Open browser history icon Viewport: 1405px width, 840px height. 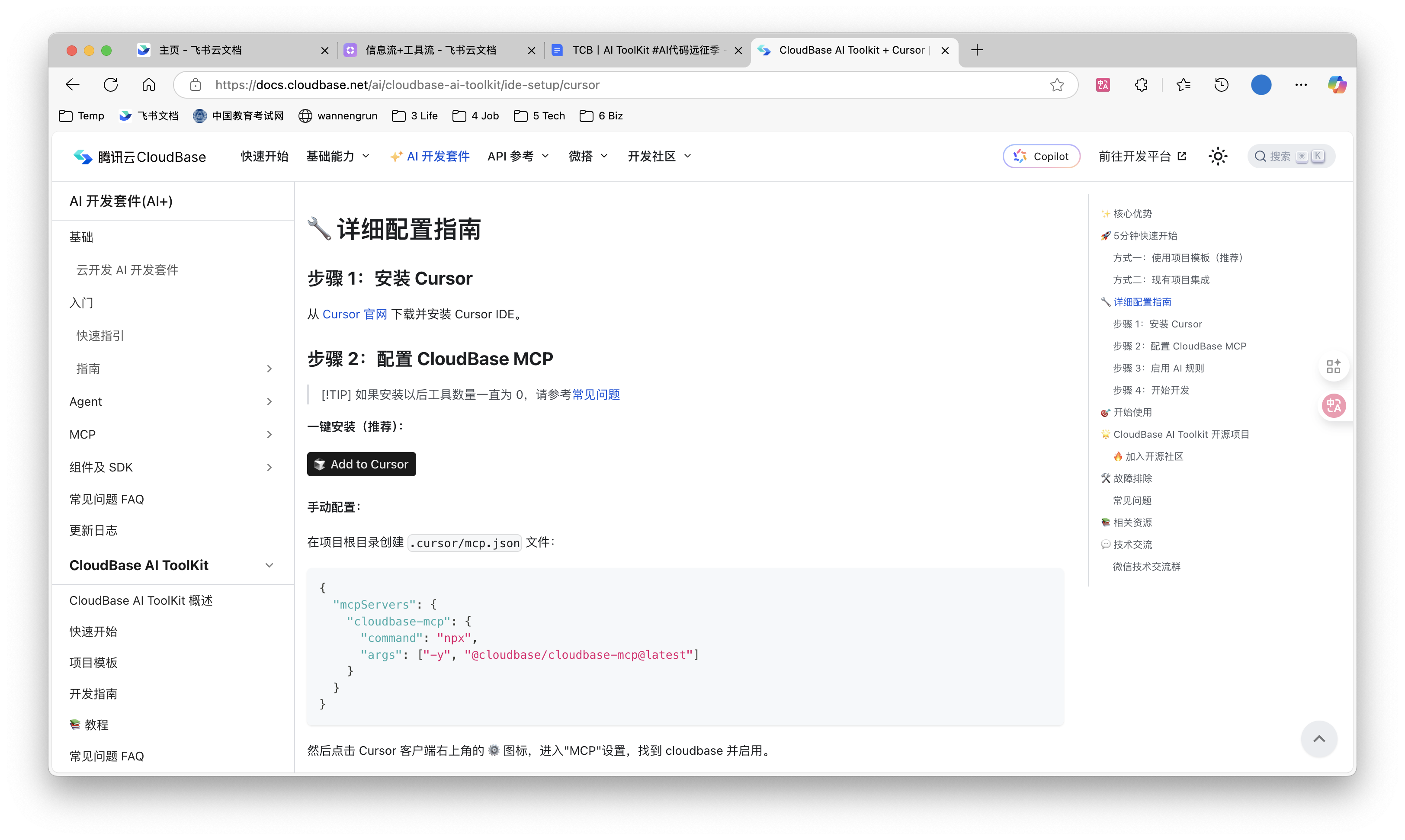(1222, 85)
